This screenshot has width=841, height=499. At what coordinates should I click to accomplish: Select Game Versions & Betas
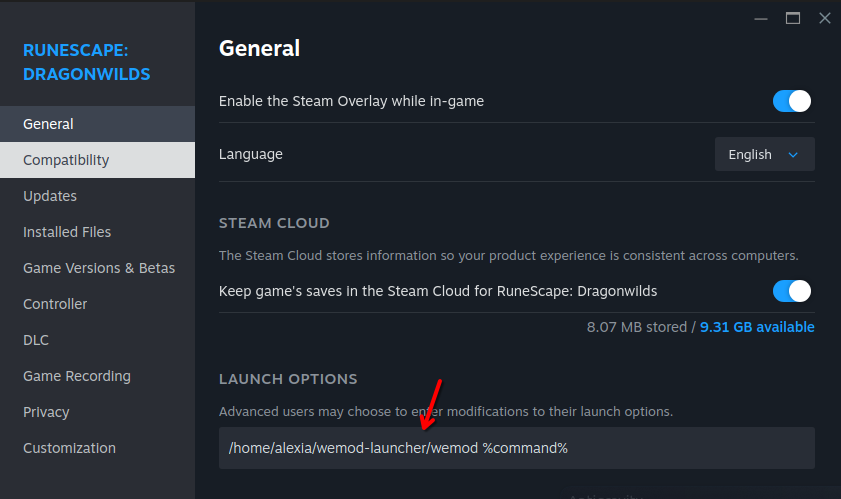tap(99, 268)
